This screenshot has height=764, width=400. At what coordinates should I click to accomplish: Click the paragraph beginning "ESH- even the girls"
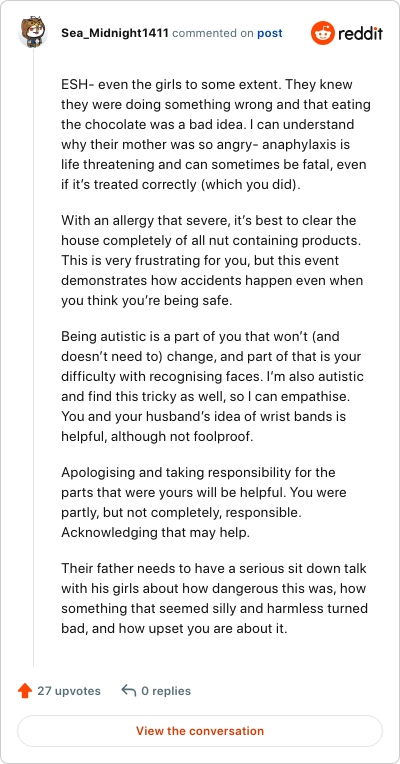[216, 134]
